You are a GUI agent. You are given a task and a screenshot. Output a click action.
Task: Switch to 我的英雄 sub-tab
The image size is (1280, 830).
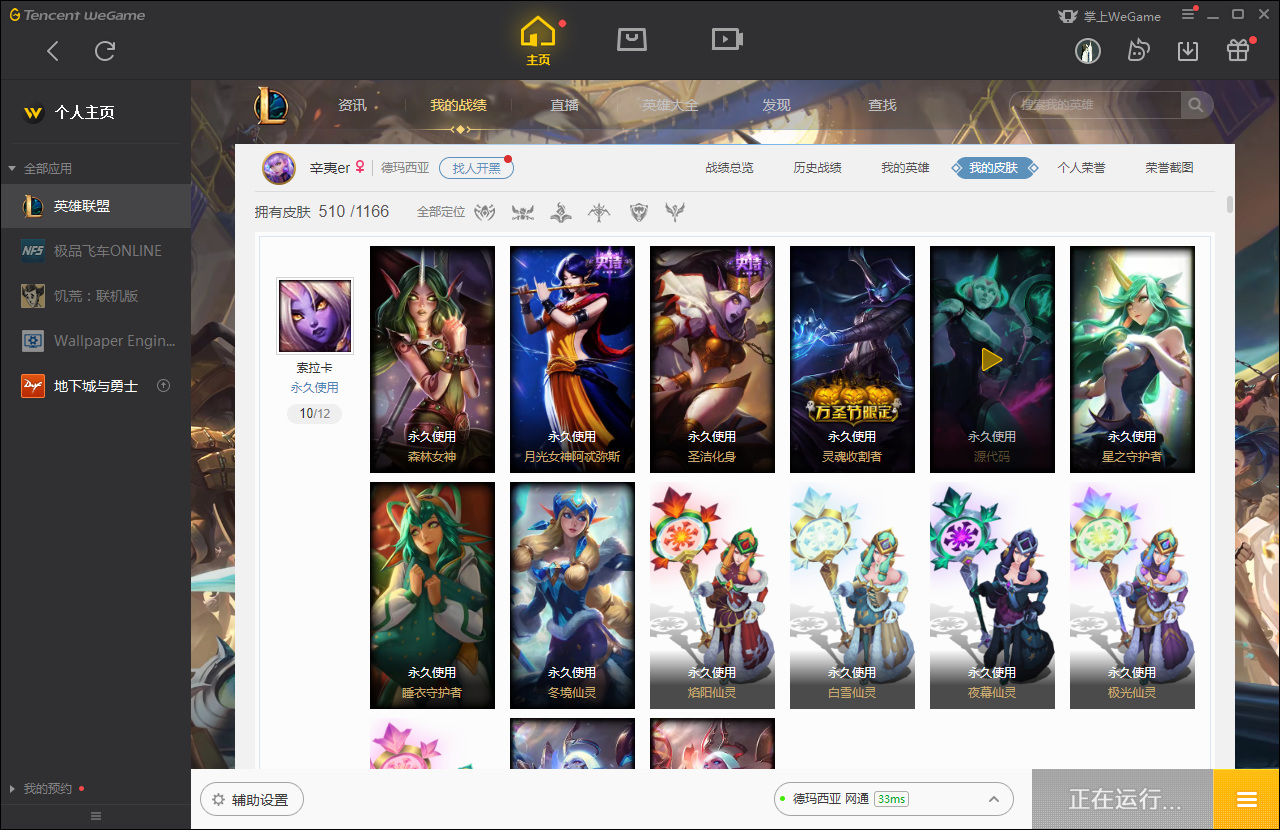[905, 168]
